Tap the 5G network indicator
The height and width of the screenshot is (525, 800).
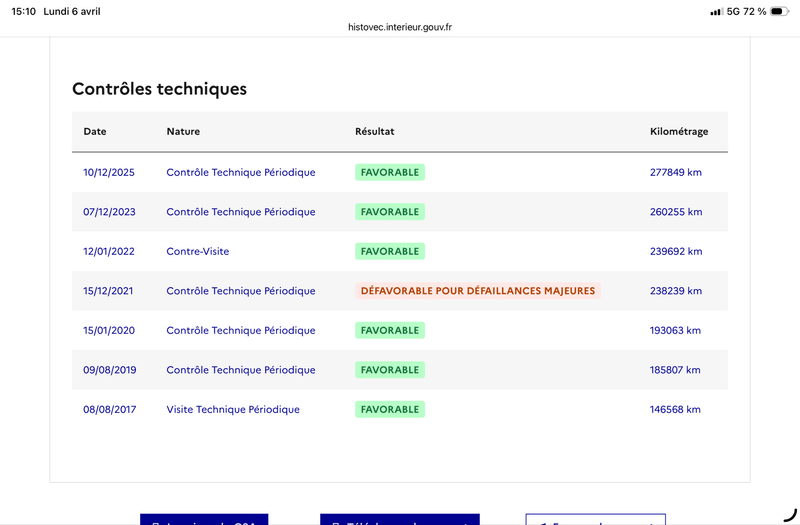733,11
